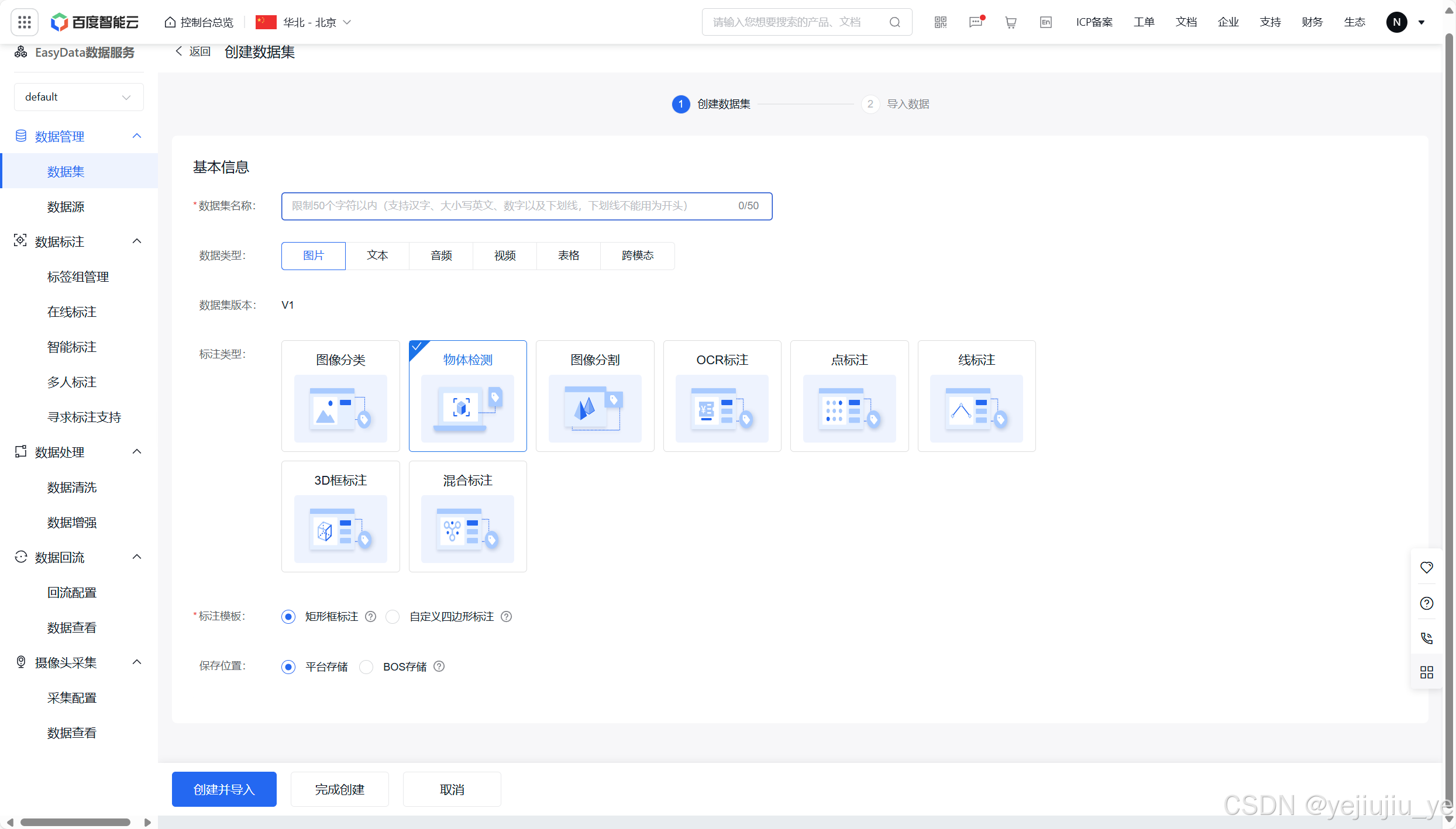Open the messages notification icon
Viewport: 1456px width, 829px height.
tap(975, 22)
